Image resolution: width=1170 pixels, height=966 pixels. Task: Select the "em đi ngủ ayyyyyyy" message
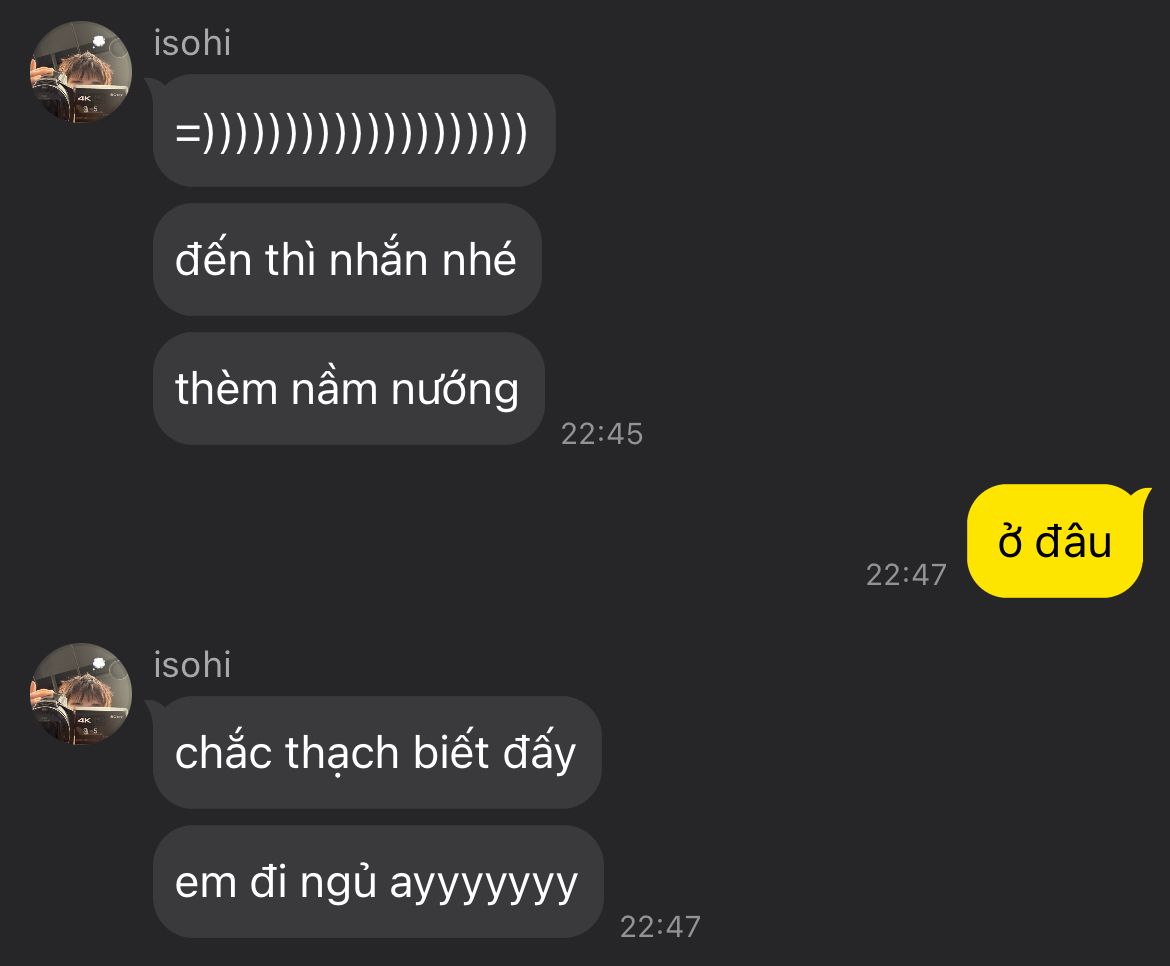click(378, 882)
